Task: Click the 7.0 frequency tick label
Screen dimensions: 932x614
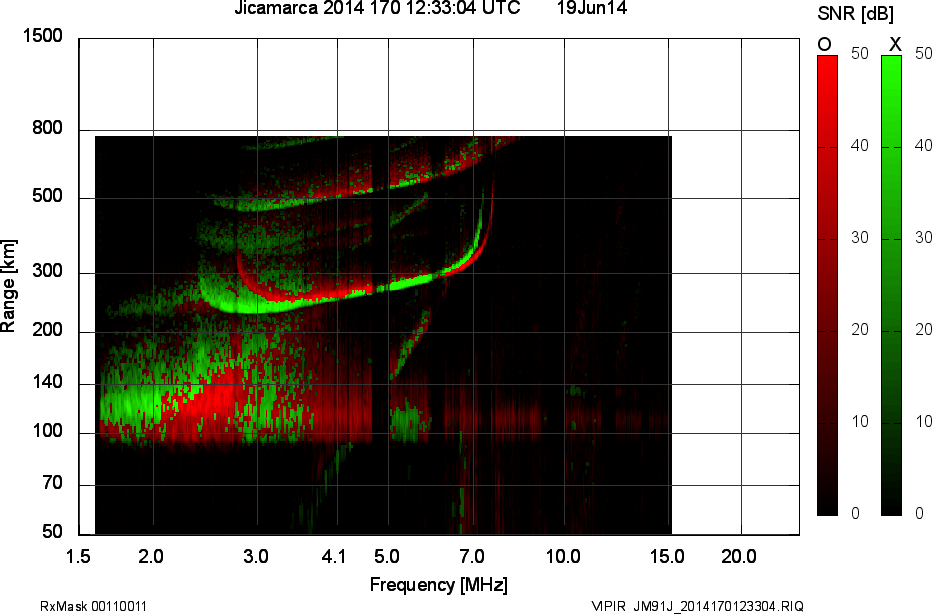Action: (472, 557)
